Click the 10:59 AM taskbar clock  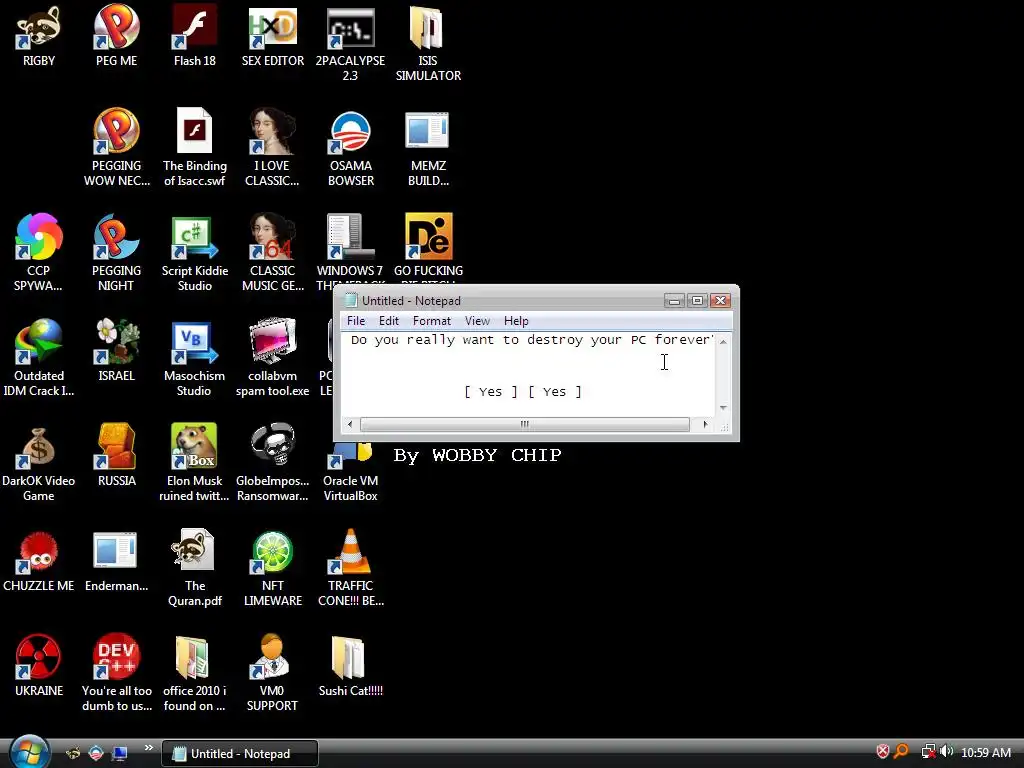(x=986, y=752)
